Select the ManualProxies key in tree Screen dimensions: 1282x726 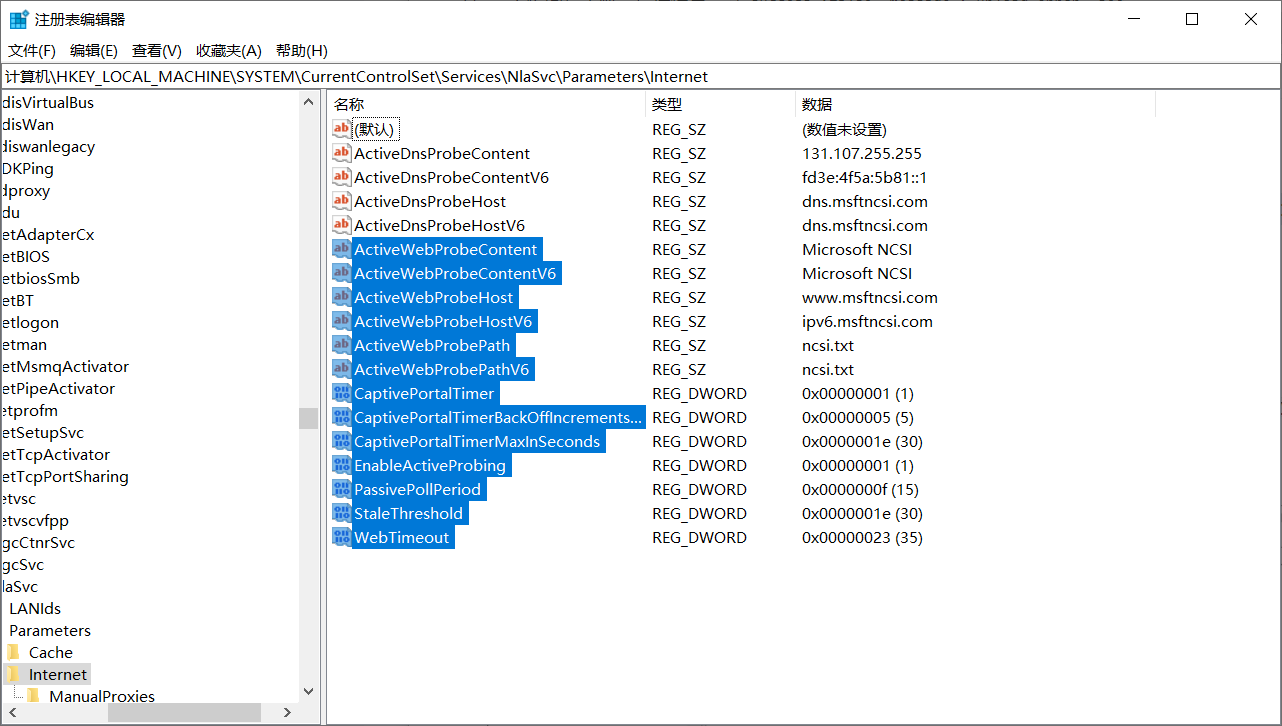[x=102, y=696]
